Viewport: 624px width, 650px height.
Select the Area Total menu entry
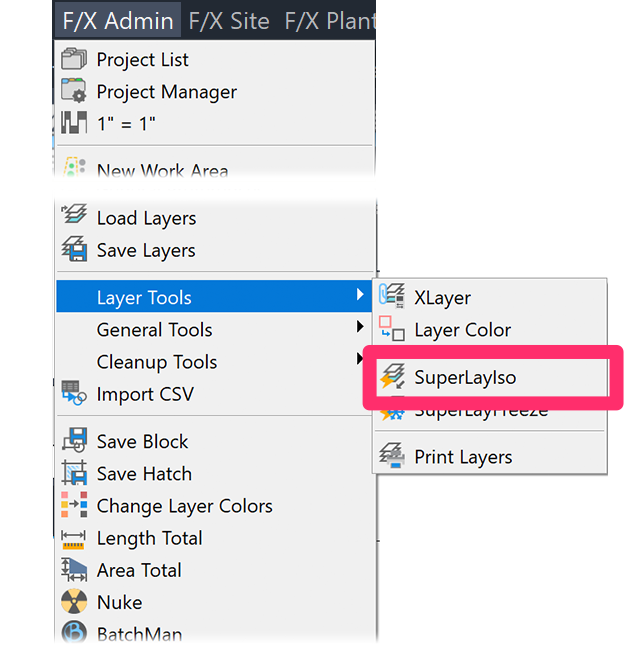pyautogui.click(x=139, y=570)
